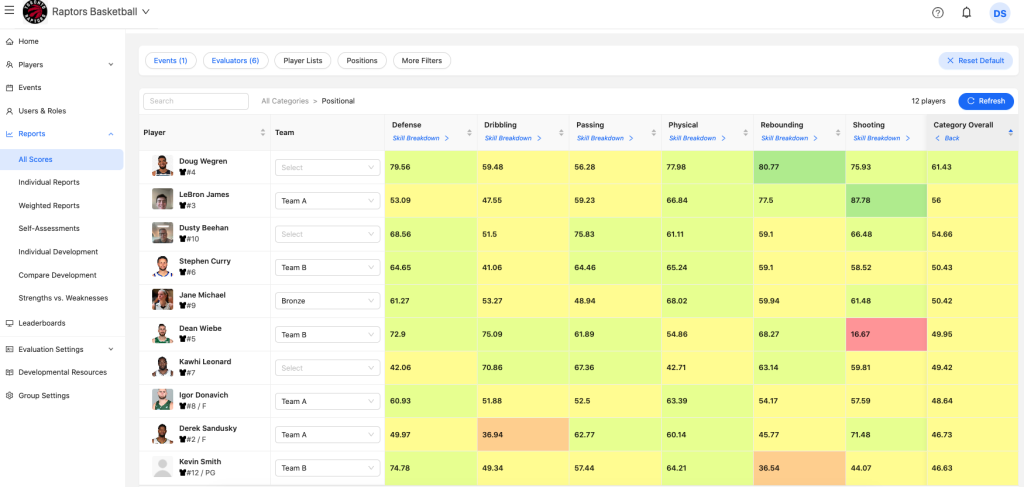Screen dimensions: 1024x487
Task: Open Weighted Reports menu item
Action: click(49, 205)
